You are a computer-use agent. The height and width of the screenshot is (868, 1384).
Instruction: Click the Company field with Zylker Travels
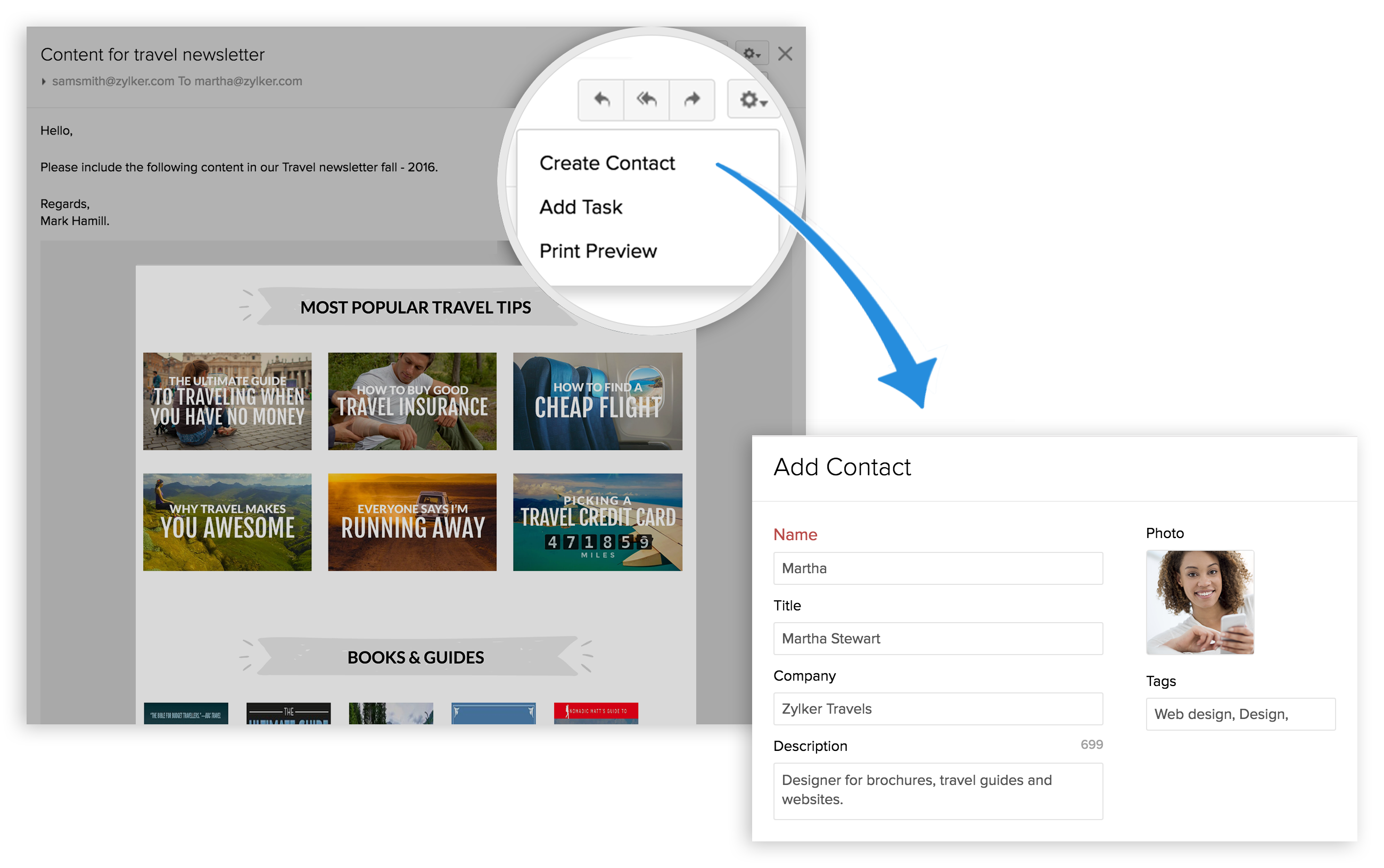coord(937,708)
